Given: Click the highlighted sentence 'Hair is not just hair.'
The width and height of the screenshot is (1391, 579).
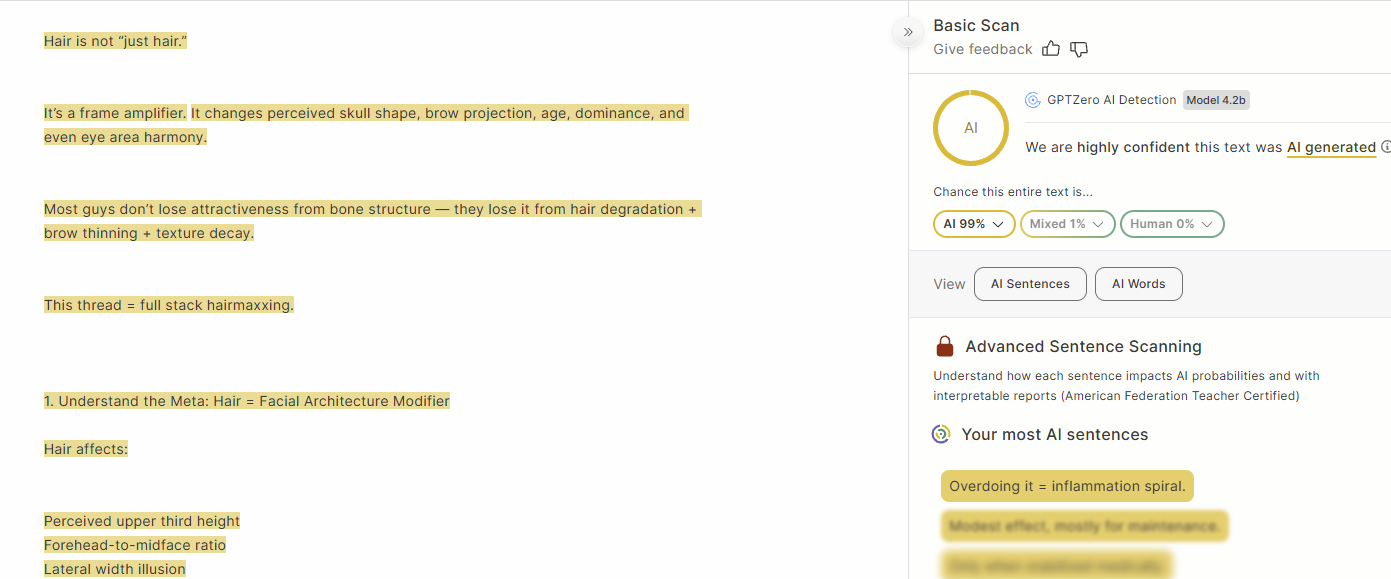Looking at the screenshot, I should coord(116,41).
